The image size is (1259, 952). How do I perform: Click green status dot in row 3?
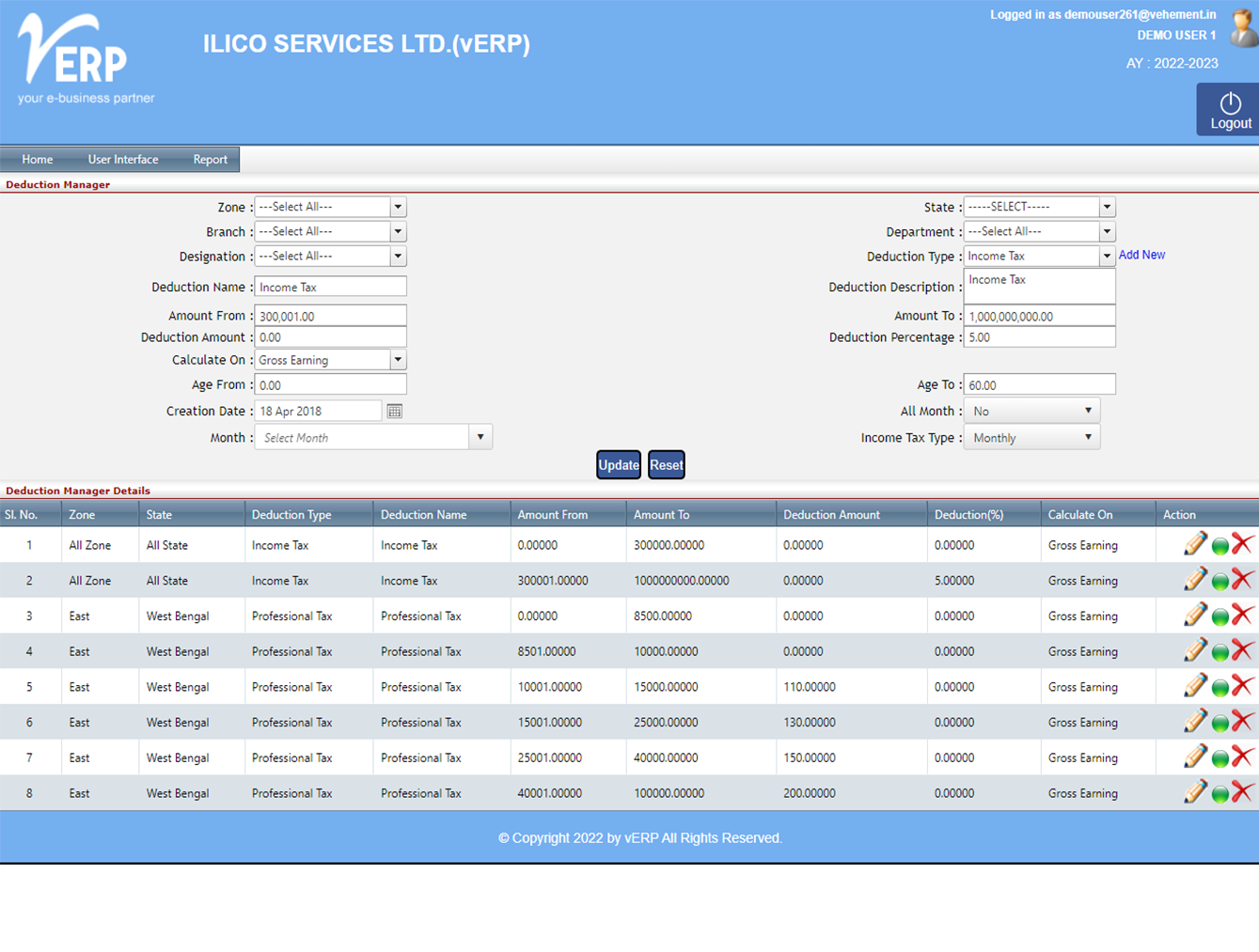click(1220, 617)
